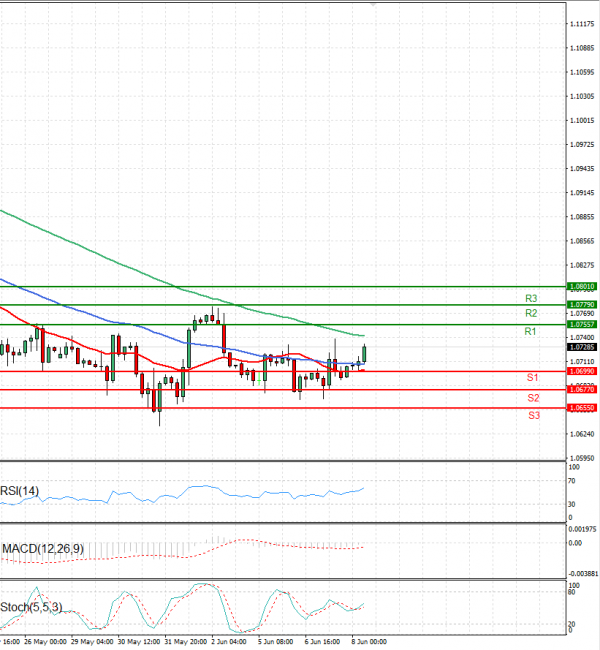
Task: Select the 1.07790 price tag
Action: click(x=582, y=305)
